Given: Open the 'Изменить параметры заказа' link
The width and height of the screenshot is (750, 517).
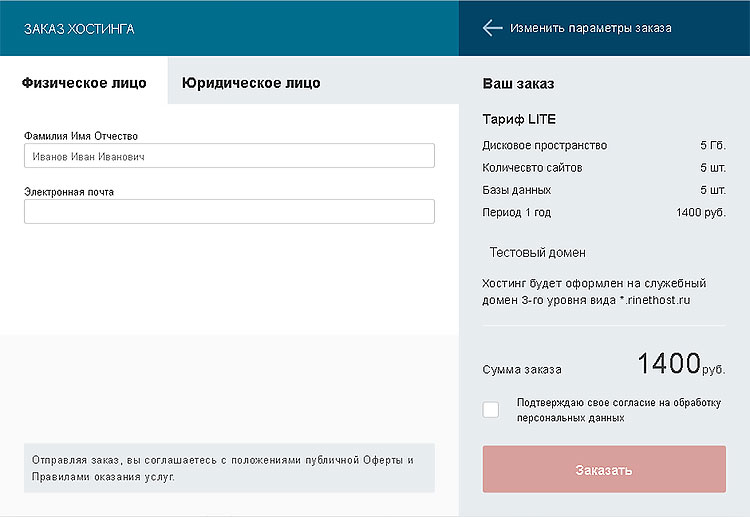Looking at the screenshot, I should point(590,28).
